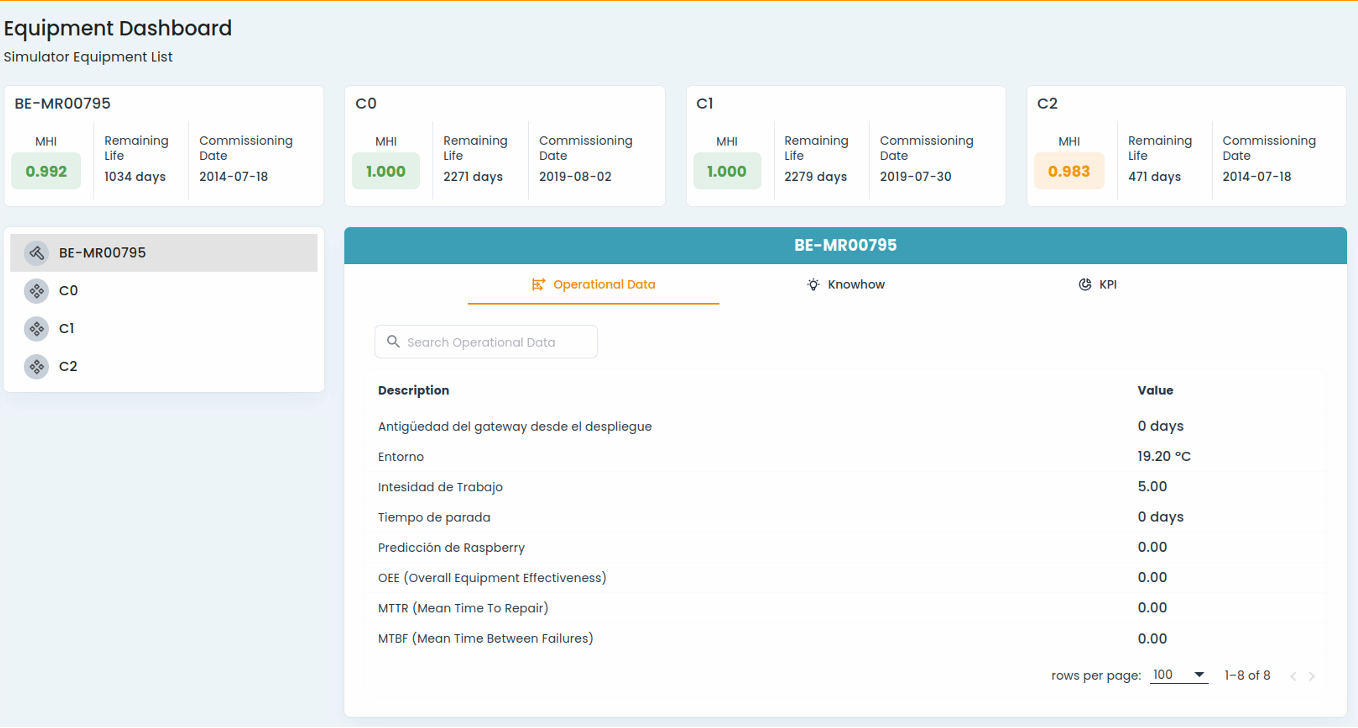Open the C0 summary card title
The height and width of the screenshot is (728, 1358).
[x=366, y=103]
